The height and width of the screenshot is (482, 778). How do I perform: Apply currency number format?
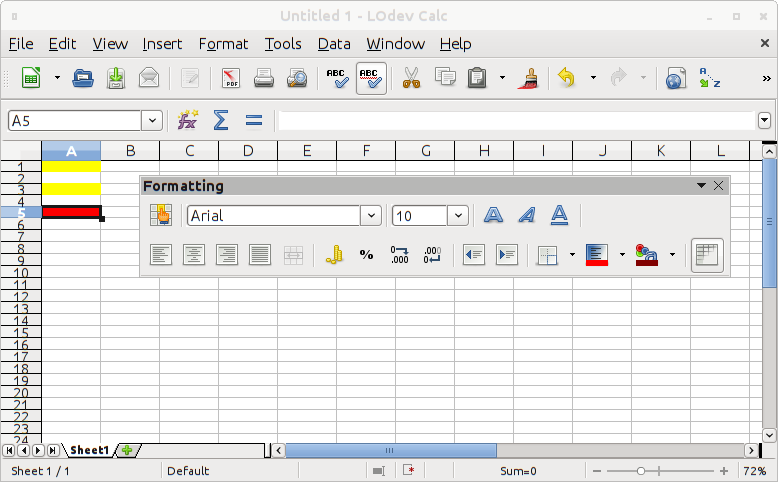[334, 255]
